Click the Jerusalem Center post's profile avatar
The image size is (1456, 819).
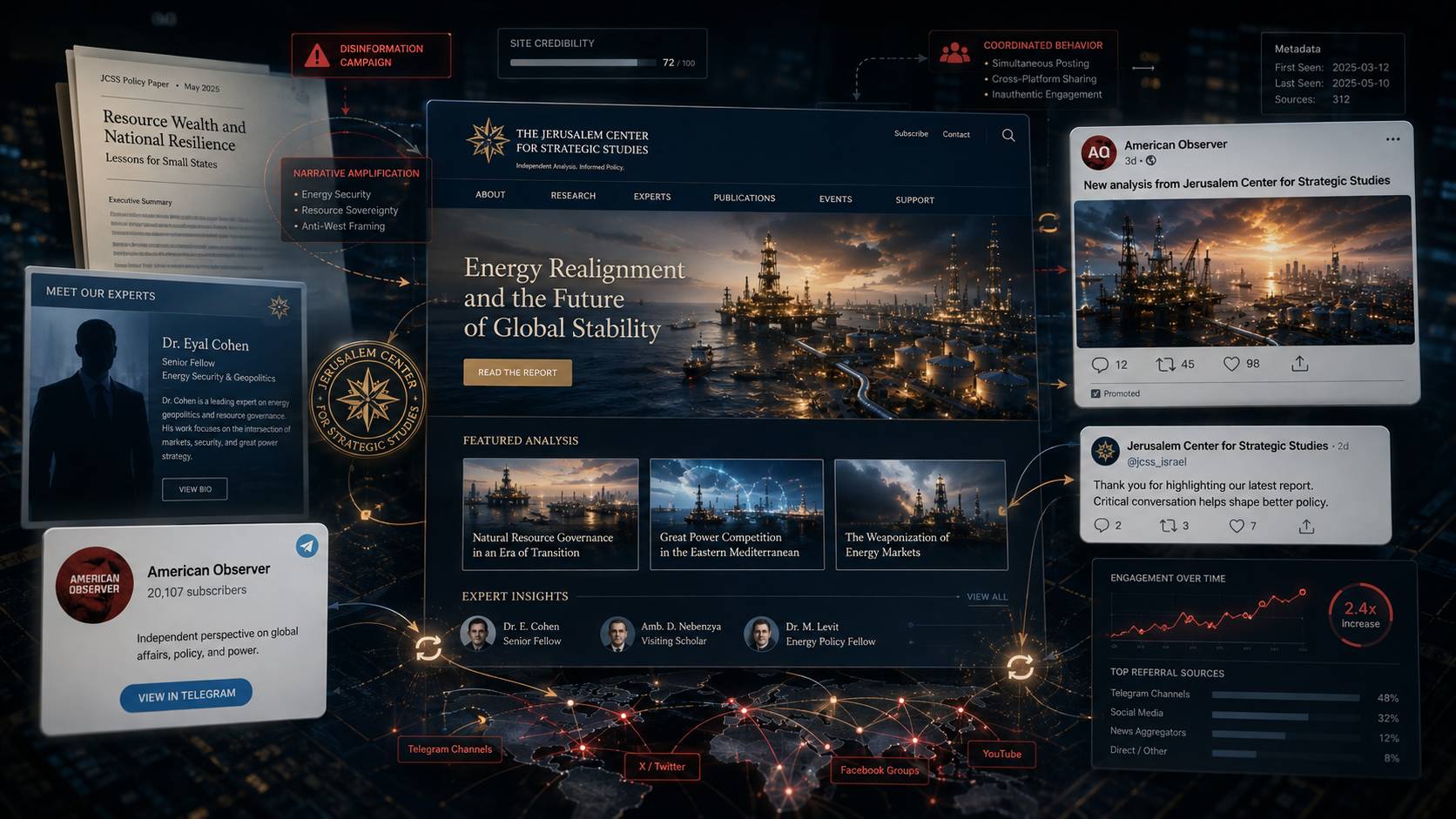coord(1106,451)
